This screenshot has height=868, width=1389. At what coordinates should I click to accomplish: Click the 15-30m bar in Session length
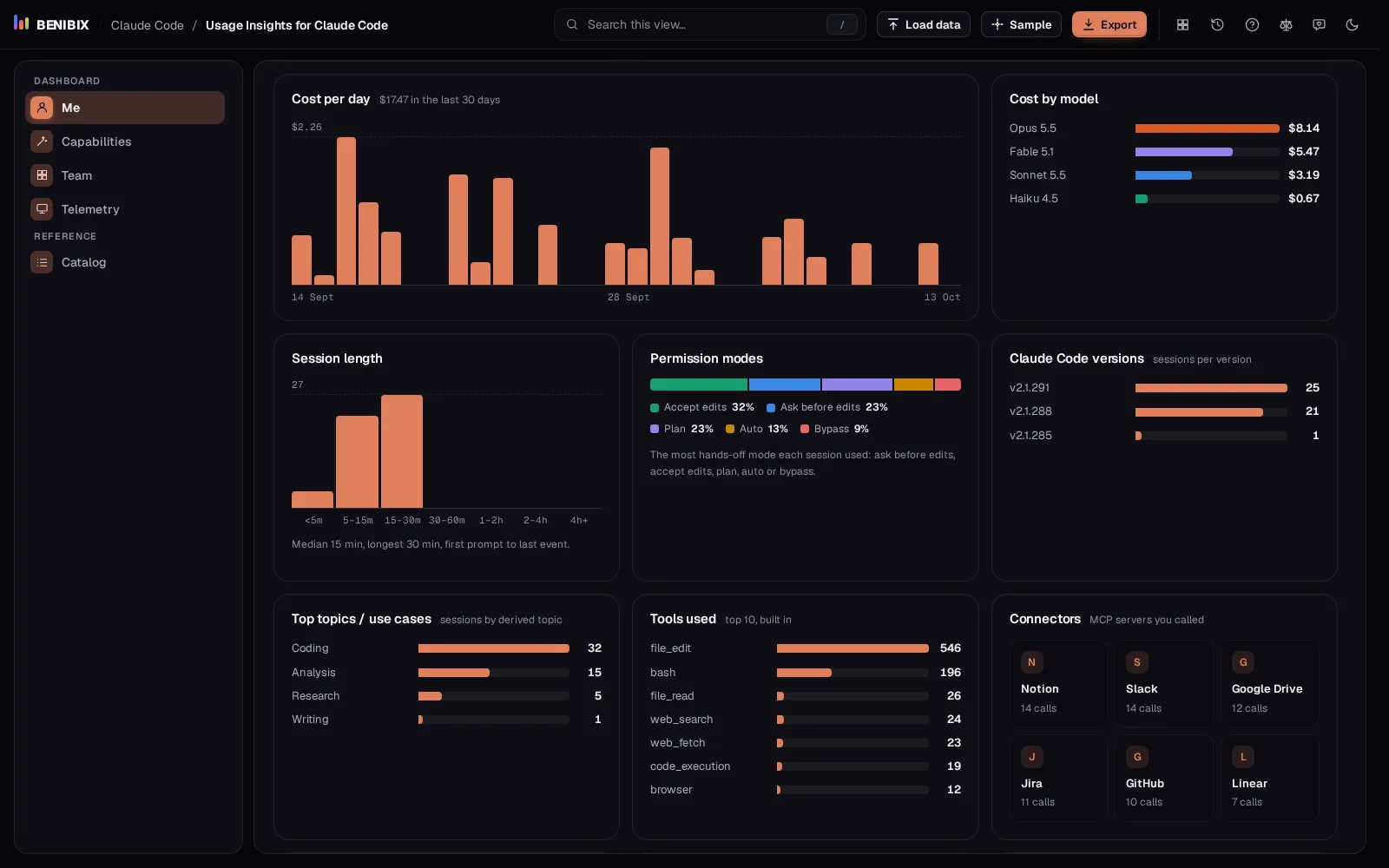pos(402,451)
